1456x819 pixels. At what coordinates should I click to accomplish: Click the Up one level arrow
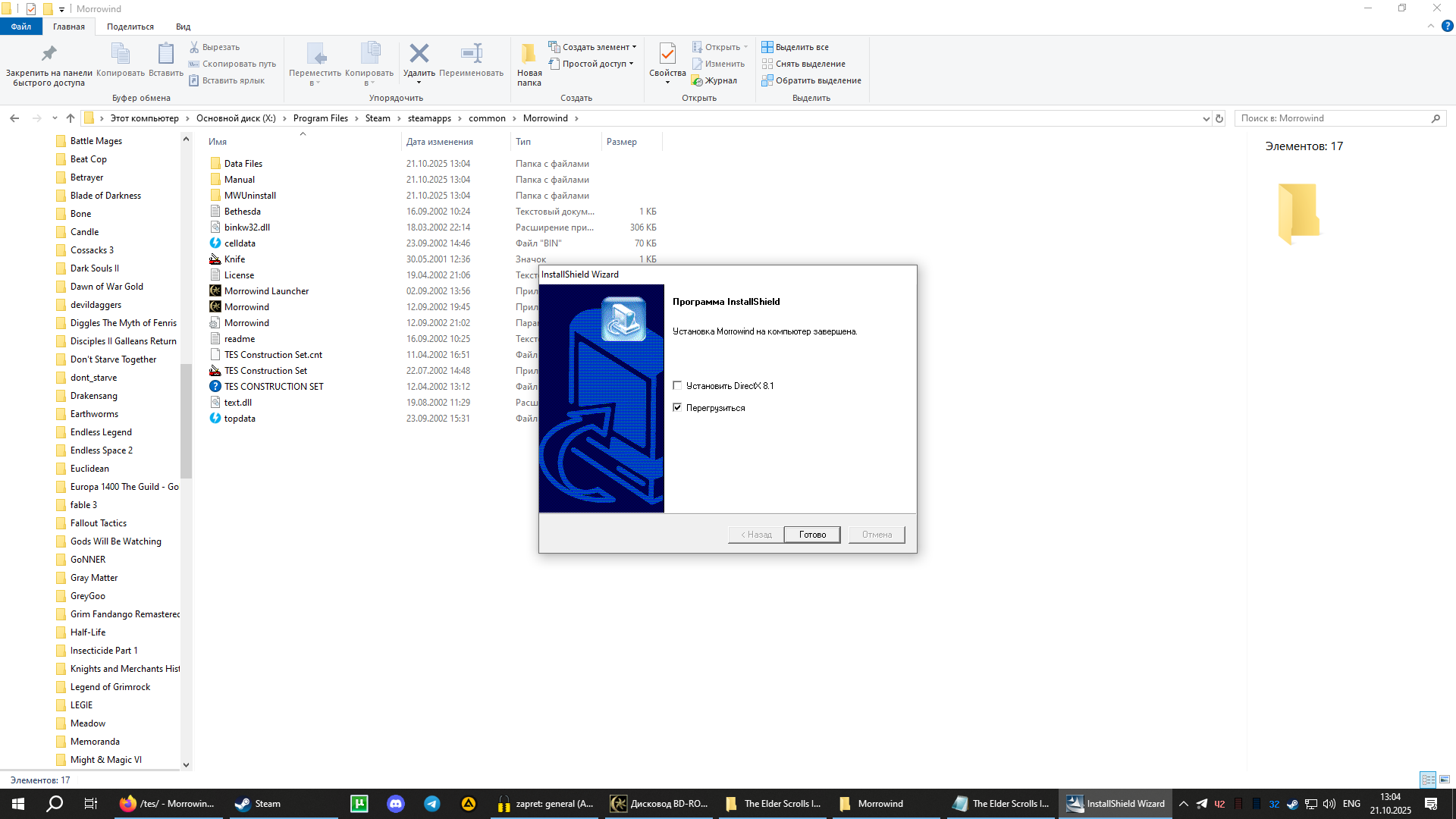click(x=71, y=118)
